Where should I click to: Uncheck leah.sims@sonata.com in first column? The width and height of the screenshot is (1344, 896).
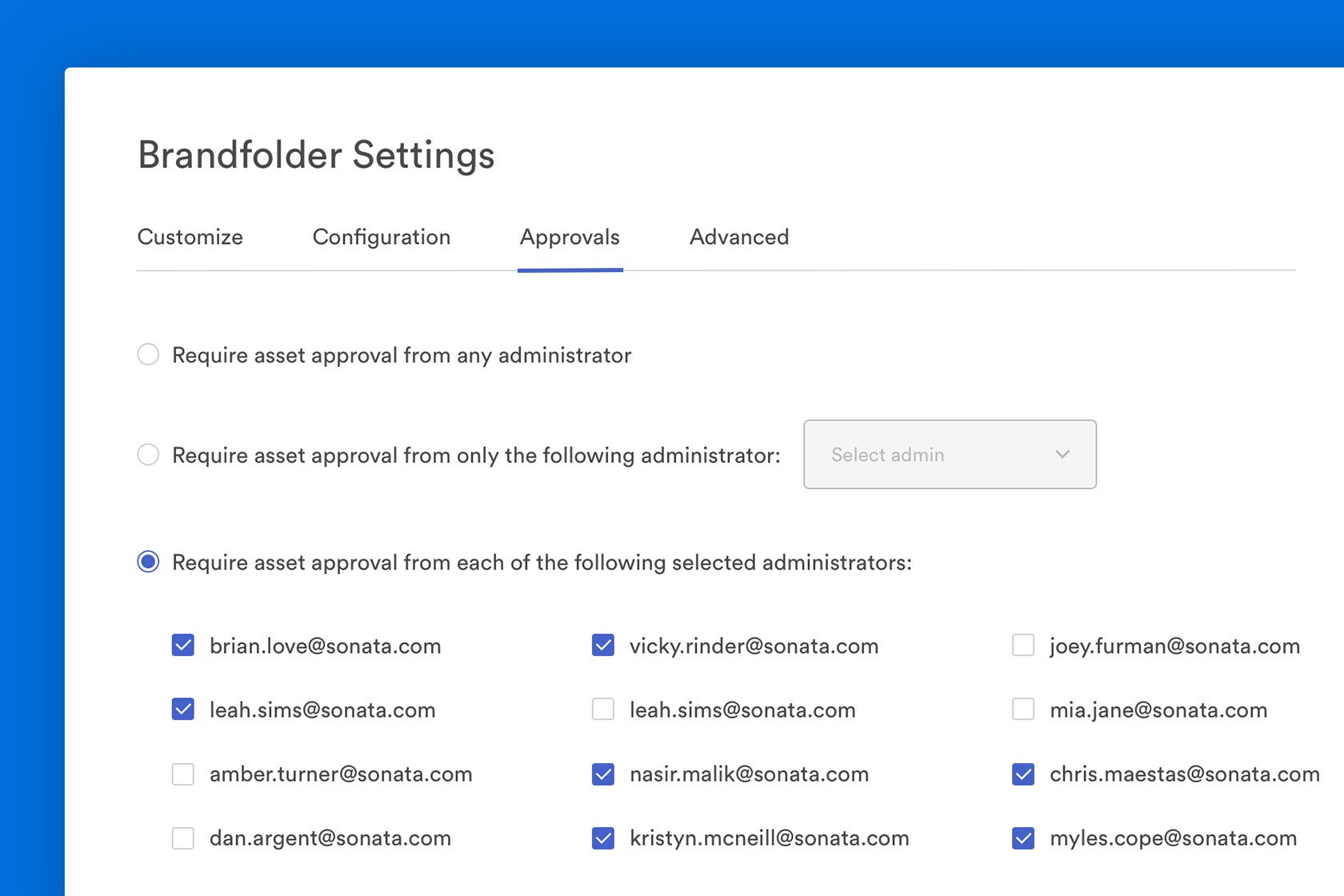coord(183,709)
